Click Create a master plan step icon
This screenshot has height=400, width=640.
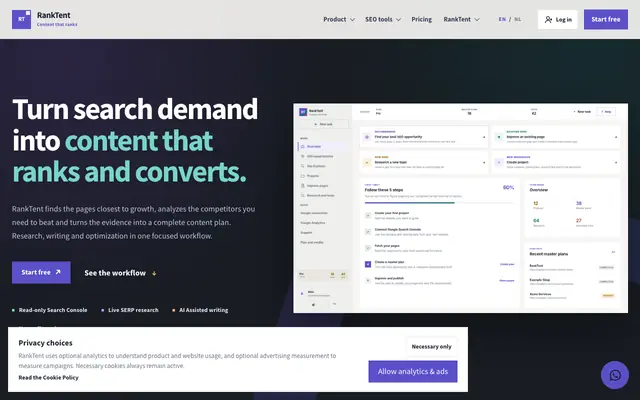click(x=368, y=264)
